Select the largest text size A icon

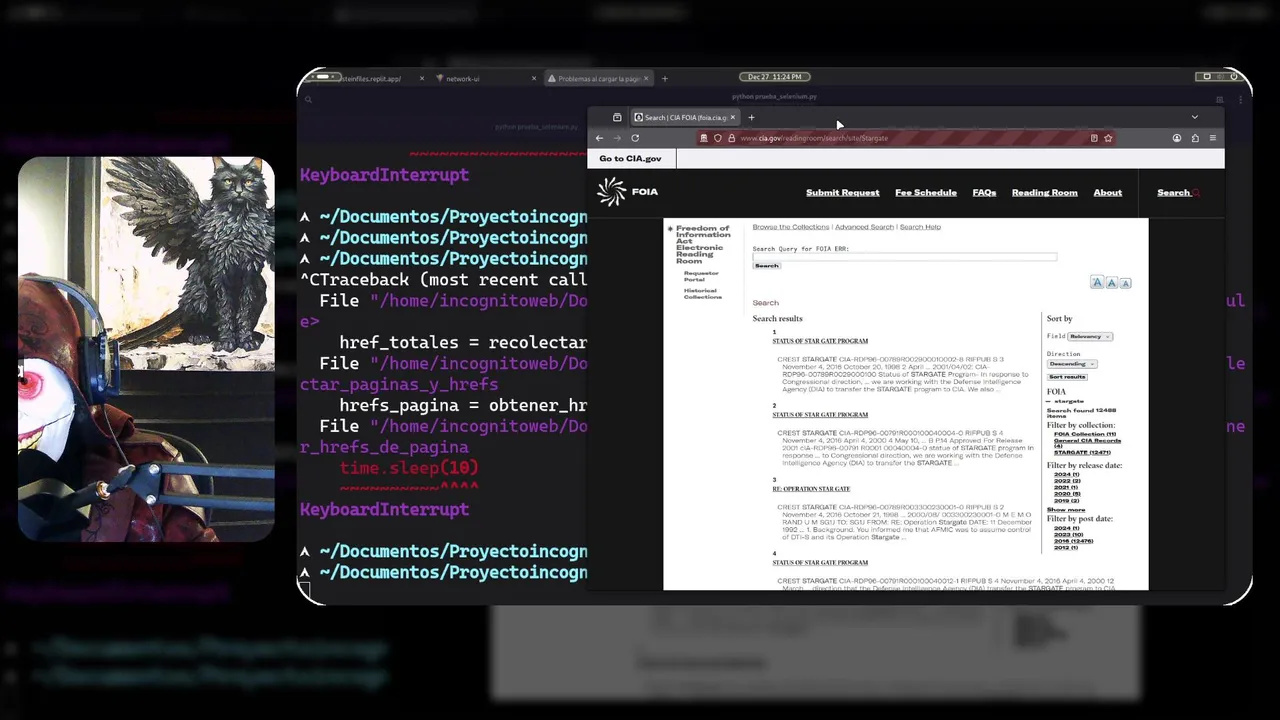tap(1097, 283)
